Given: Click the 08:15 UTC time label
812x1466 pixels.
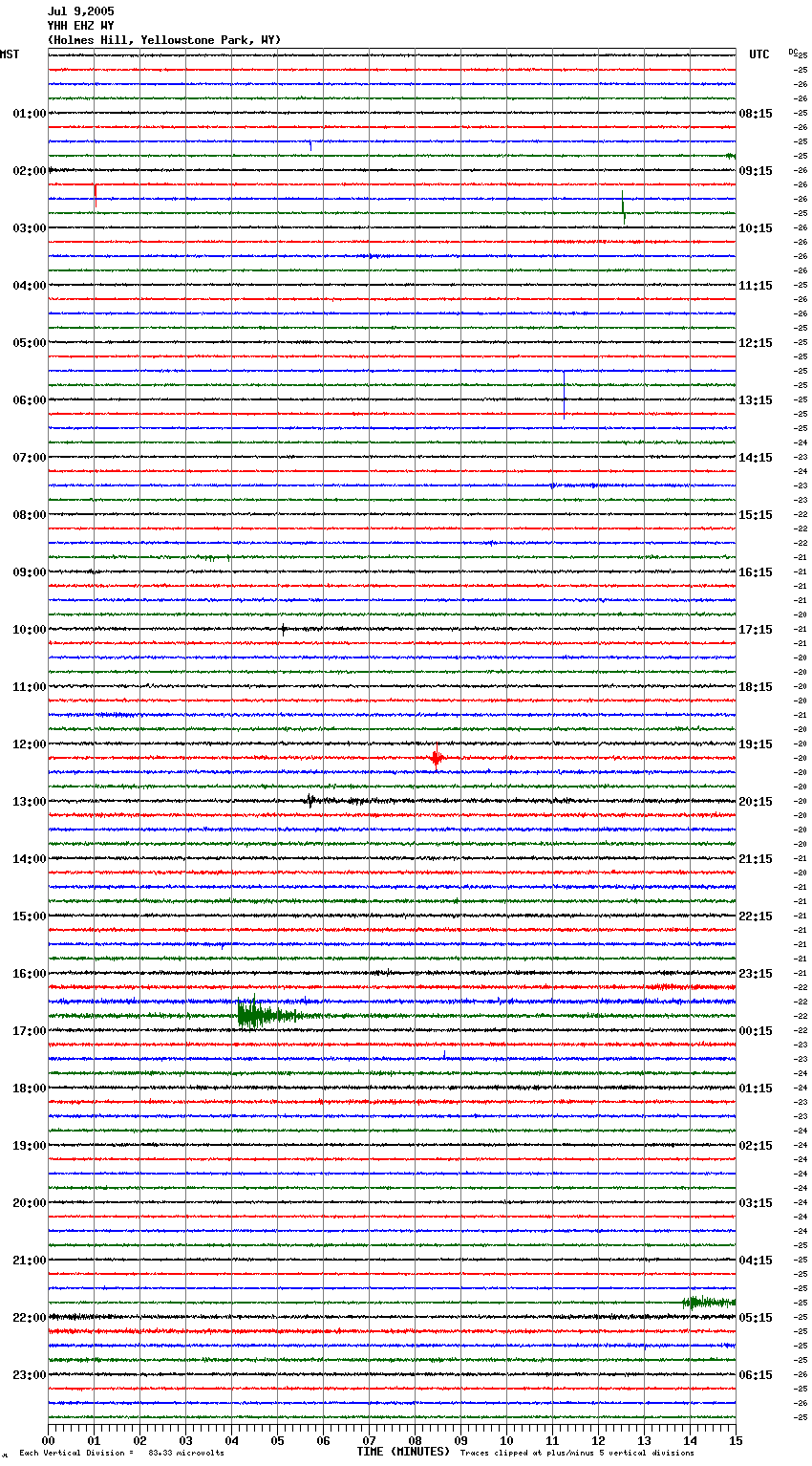Looking at the screenshot, I should pyautogui.click(x=756, y=114).
